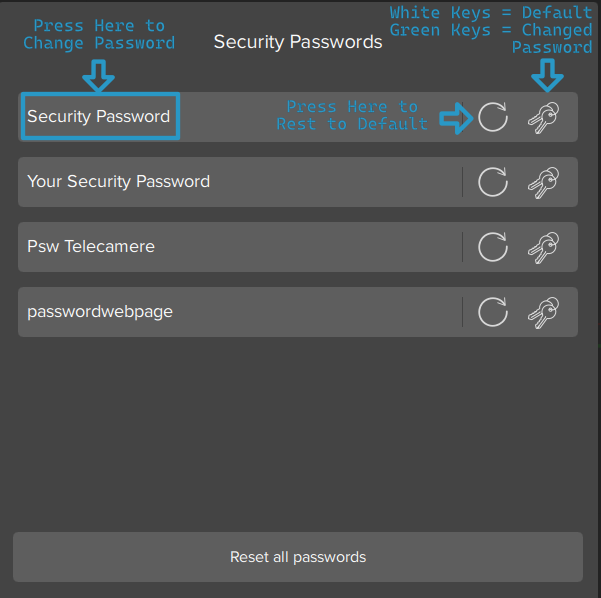Click the "White Keys = Default" legend text

pyautogui.click(x=491, y=12)
